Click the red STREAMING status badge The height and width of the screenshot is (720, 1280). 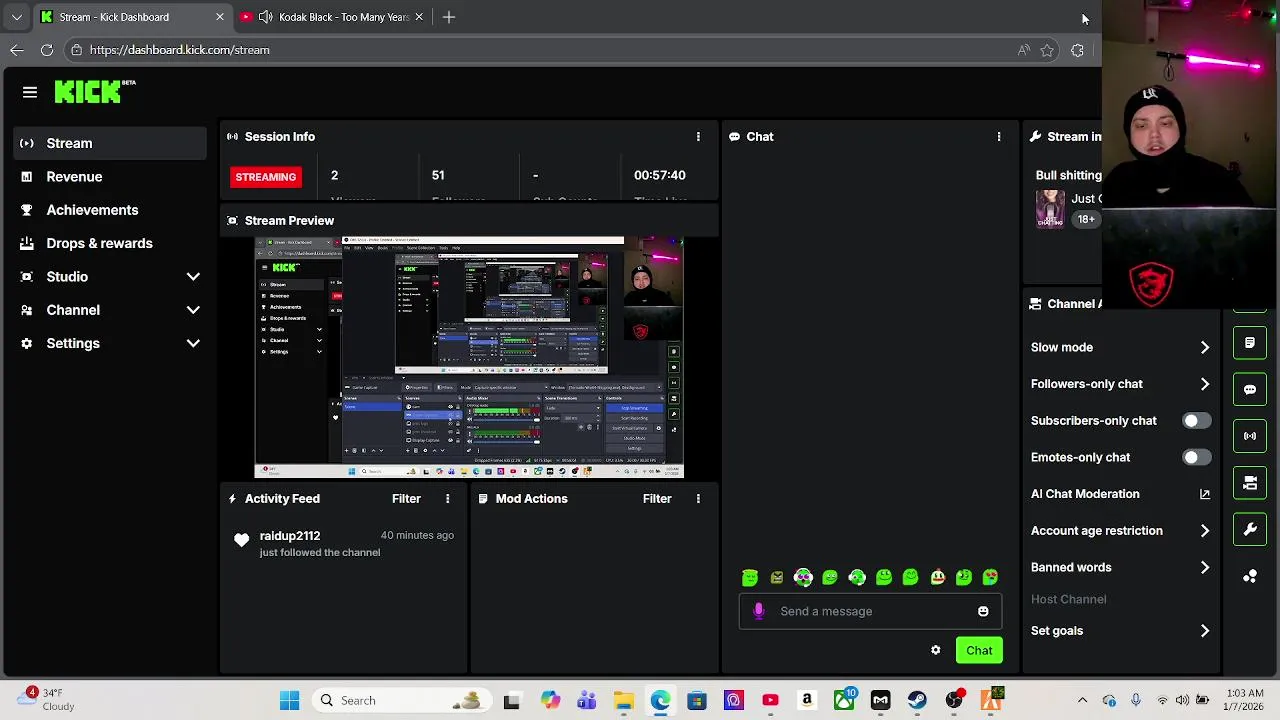pos(266,177)
